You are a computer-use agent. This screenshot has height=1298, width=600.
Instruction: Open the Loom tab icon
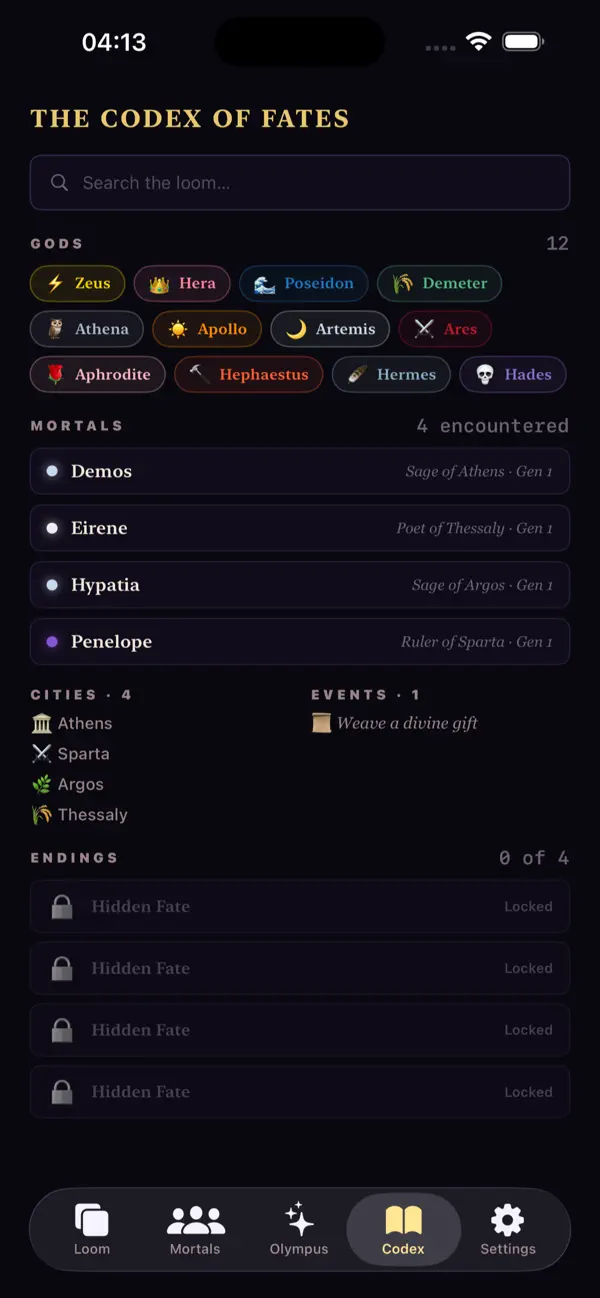tap(92, 1220)
